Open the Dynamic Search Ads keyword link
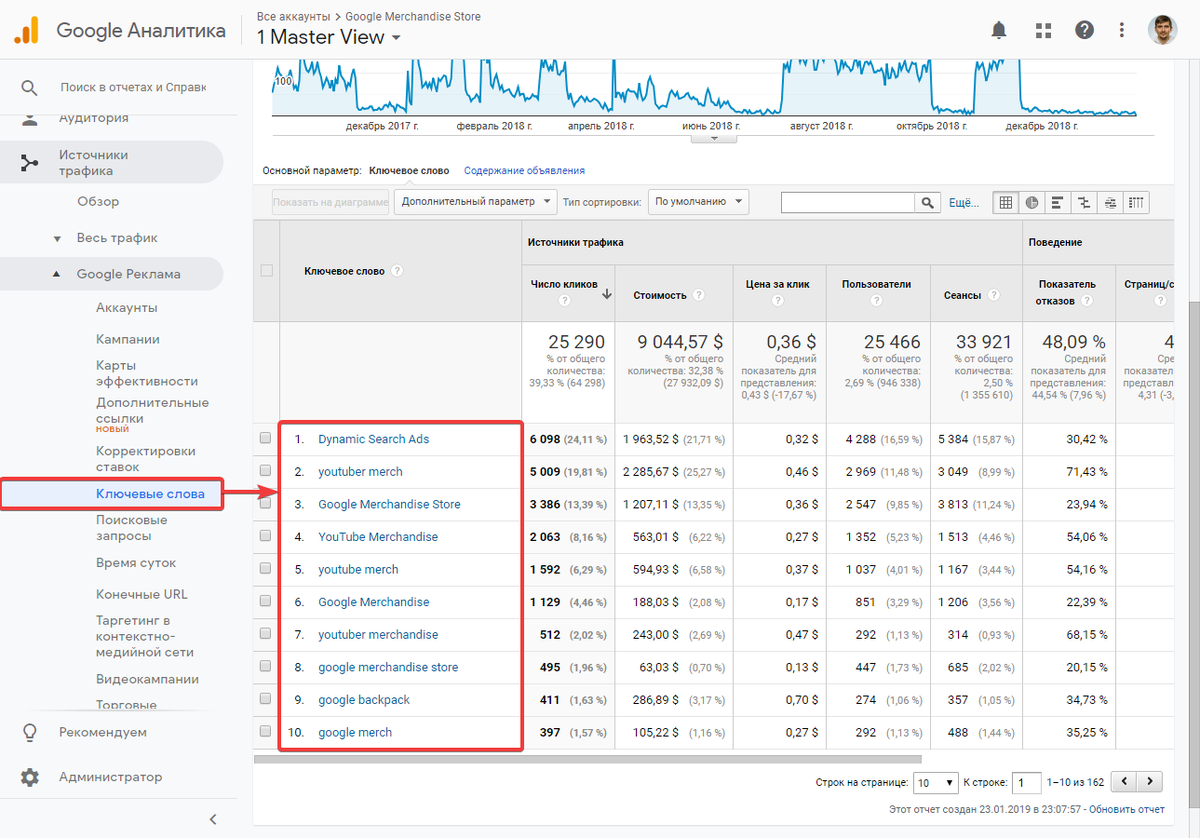 click(374, 439)
